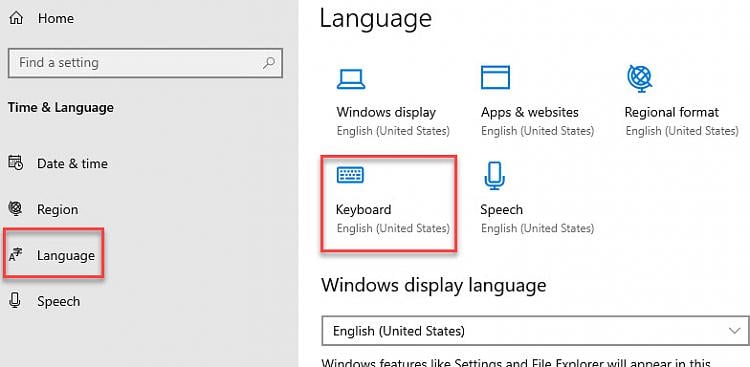The width and height of the screenshot is (750, 367).
Task: Click the Region globe icon in sidebar
Action: pyautogui.click(x=16, y=209)
